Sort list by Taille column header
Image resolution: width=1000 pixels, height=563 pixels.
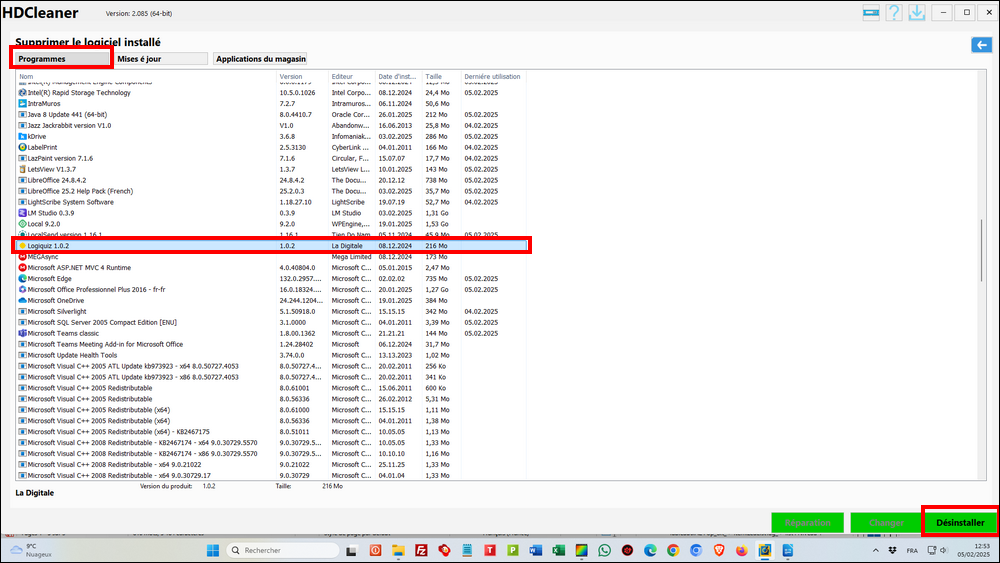[441, 77]
